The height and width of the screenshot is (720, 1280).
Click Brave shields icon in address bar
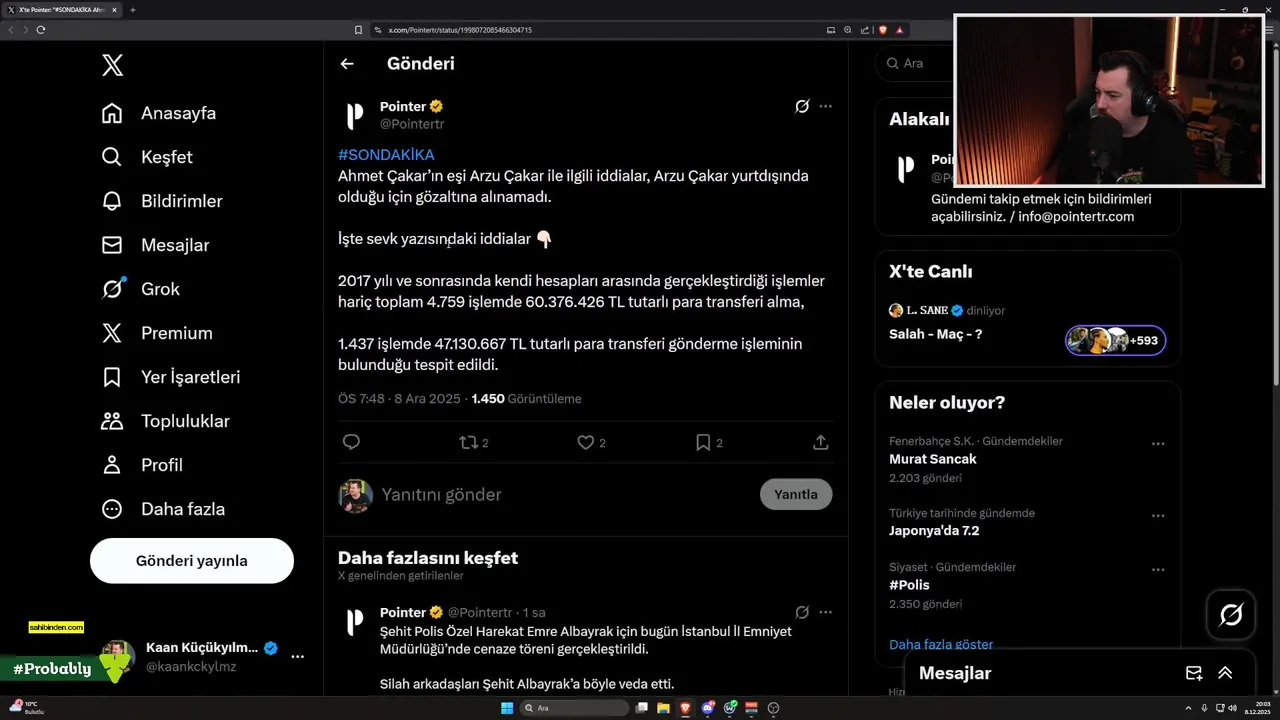click(883, 30)
